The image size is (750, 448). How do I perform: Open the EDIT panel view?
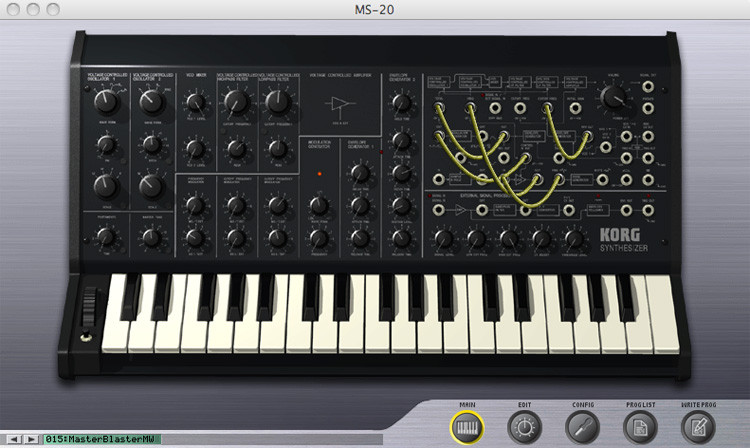pyautogui.click(x=525, y=427)
